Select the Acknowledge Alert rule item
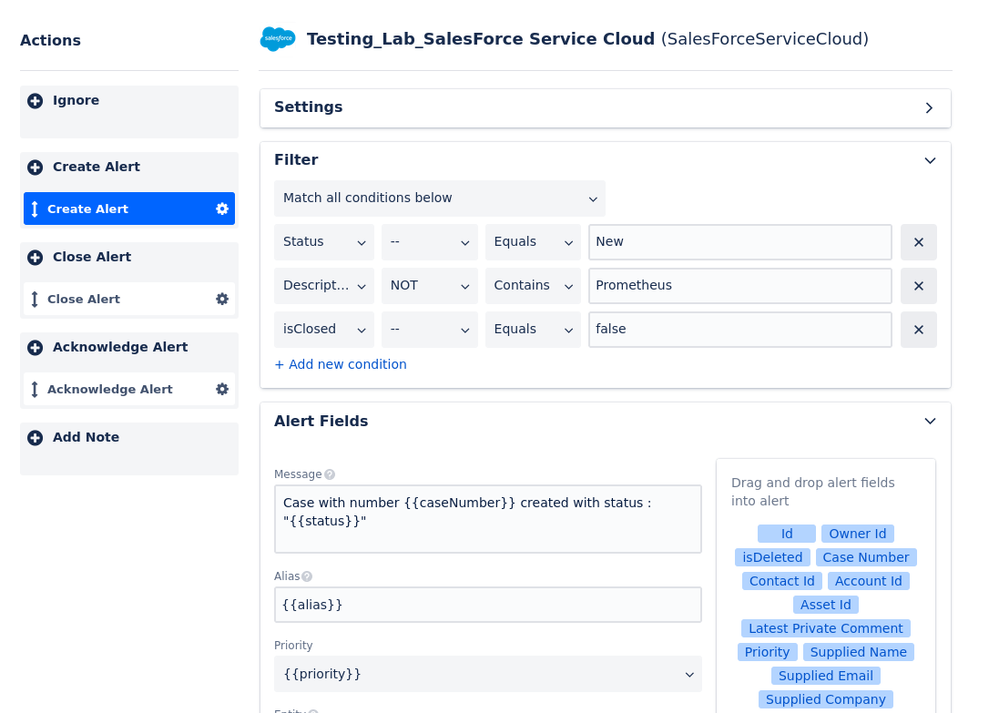 tap(129, 389)
